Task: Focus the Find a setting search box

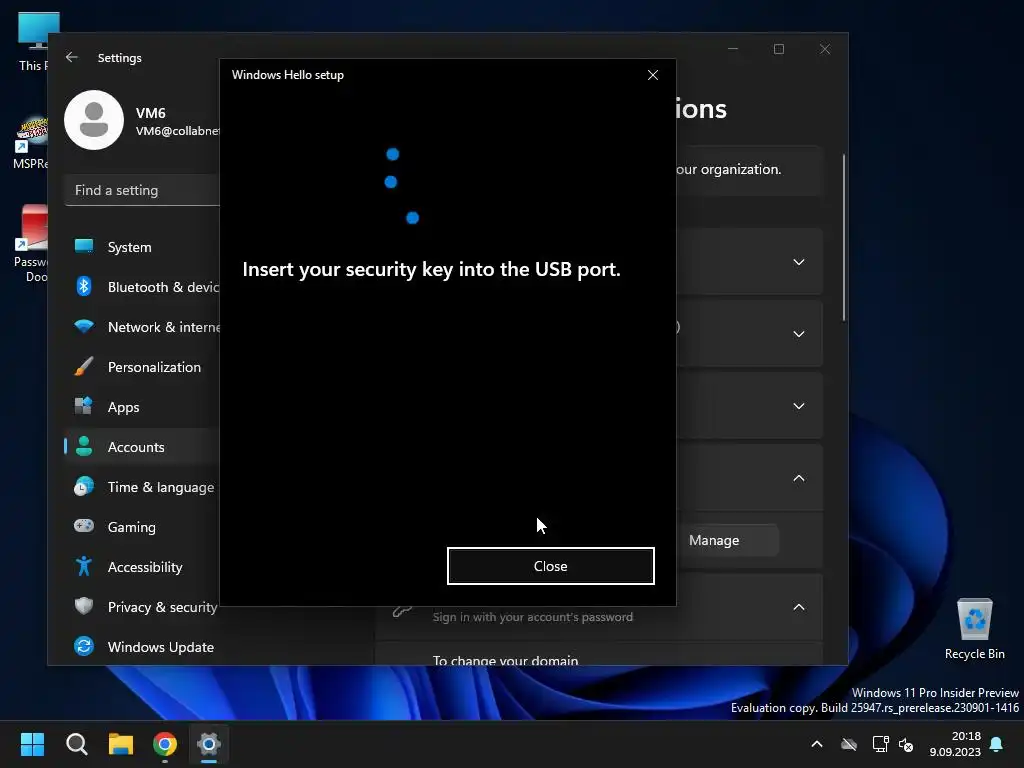Action: pyautogui.click(x=142, y=190)
